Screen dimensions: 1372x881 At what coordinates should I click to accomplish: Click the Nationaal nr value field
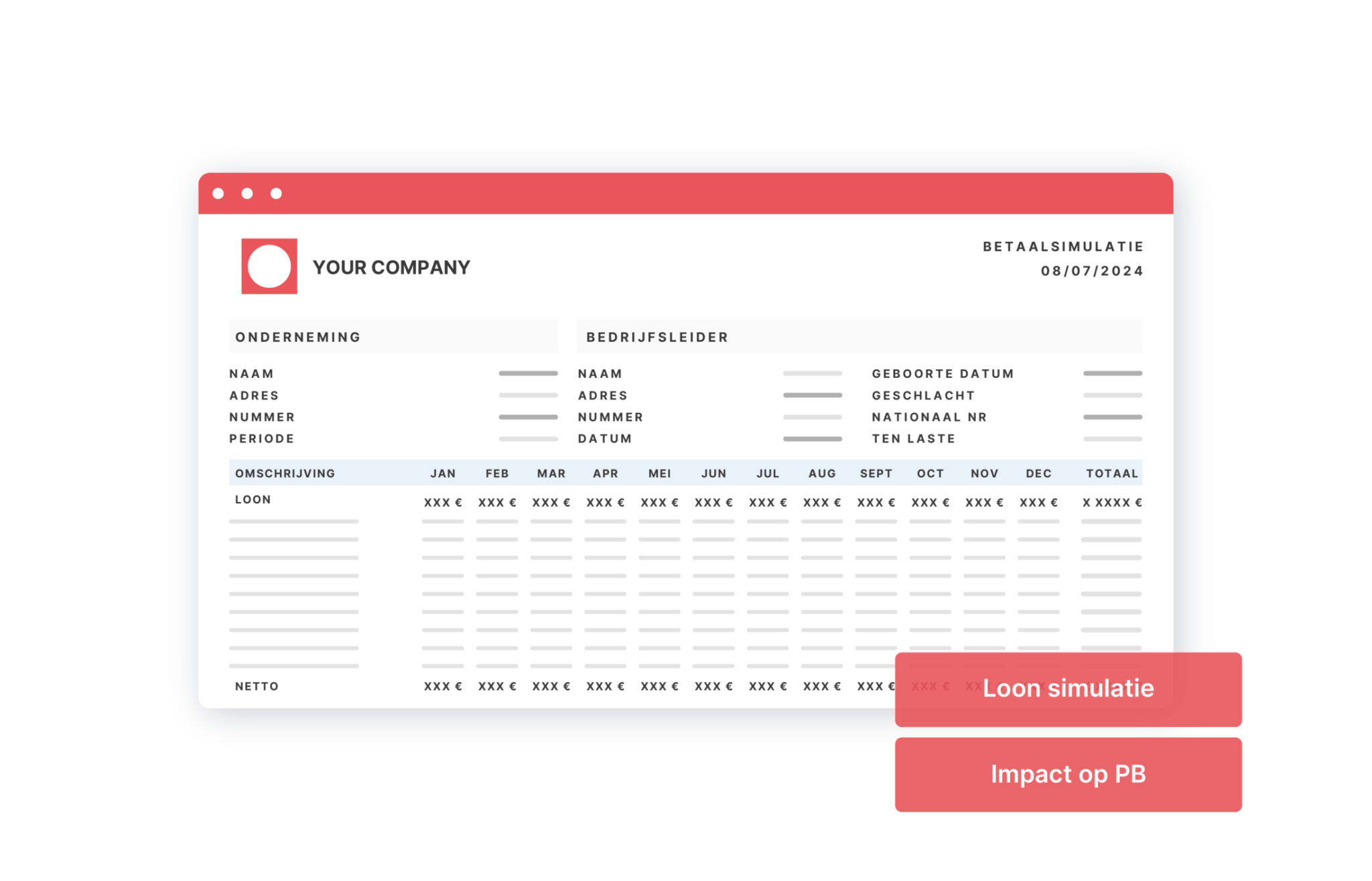pos(1112,417)
